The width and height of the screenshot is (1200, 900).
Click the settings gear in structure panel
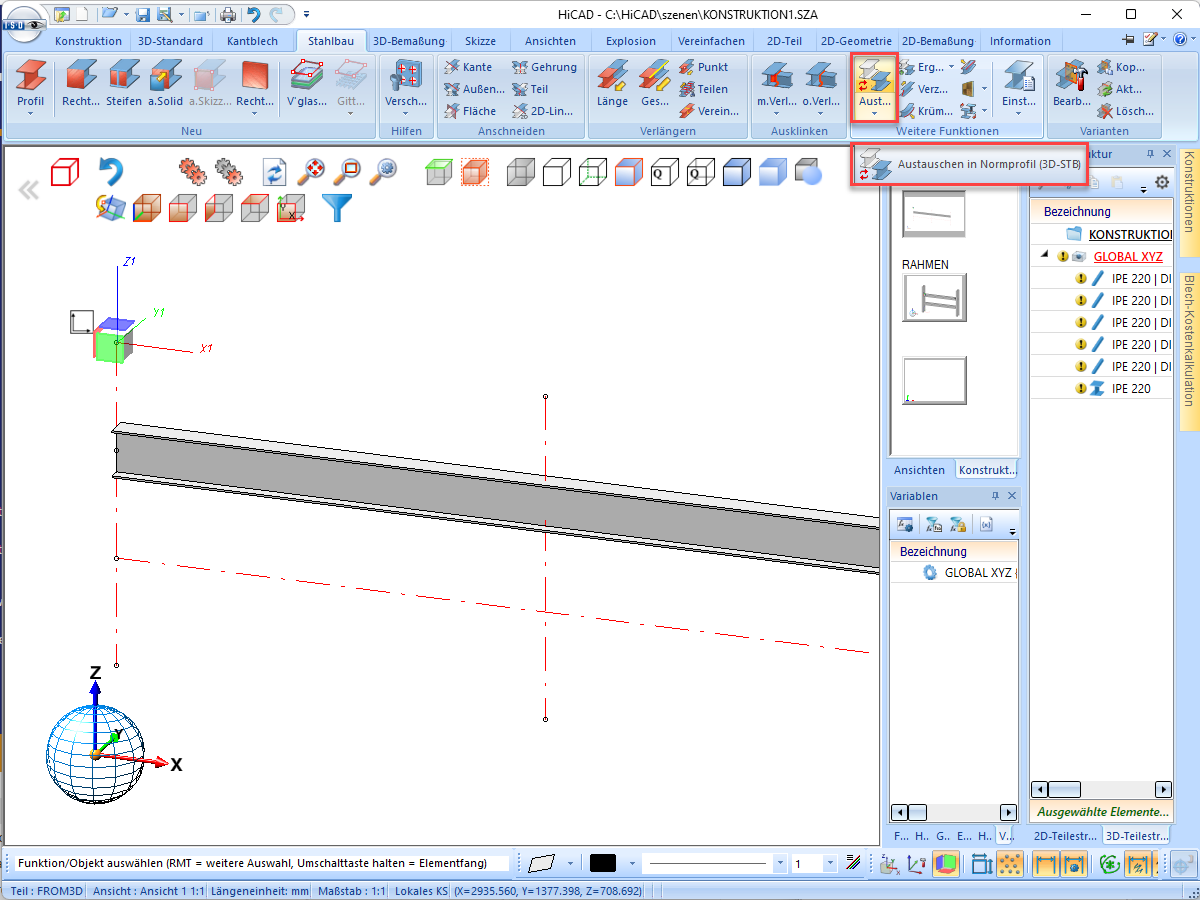[x=1161, y=182]
